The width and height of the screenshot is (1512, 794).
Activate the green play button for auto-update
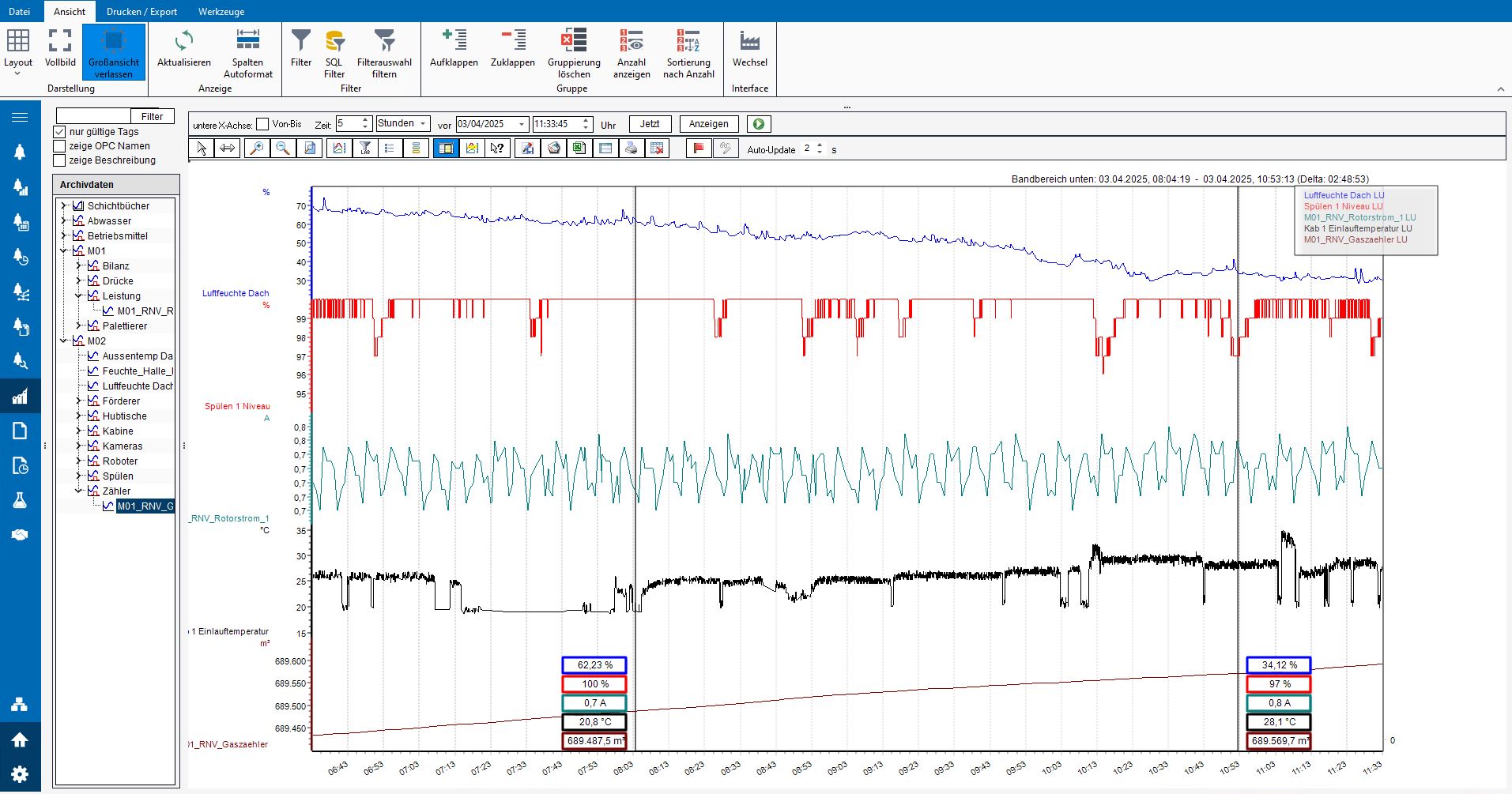point(757,123)
